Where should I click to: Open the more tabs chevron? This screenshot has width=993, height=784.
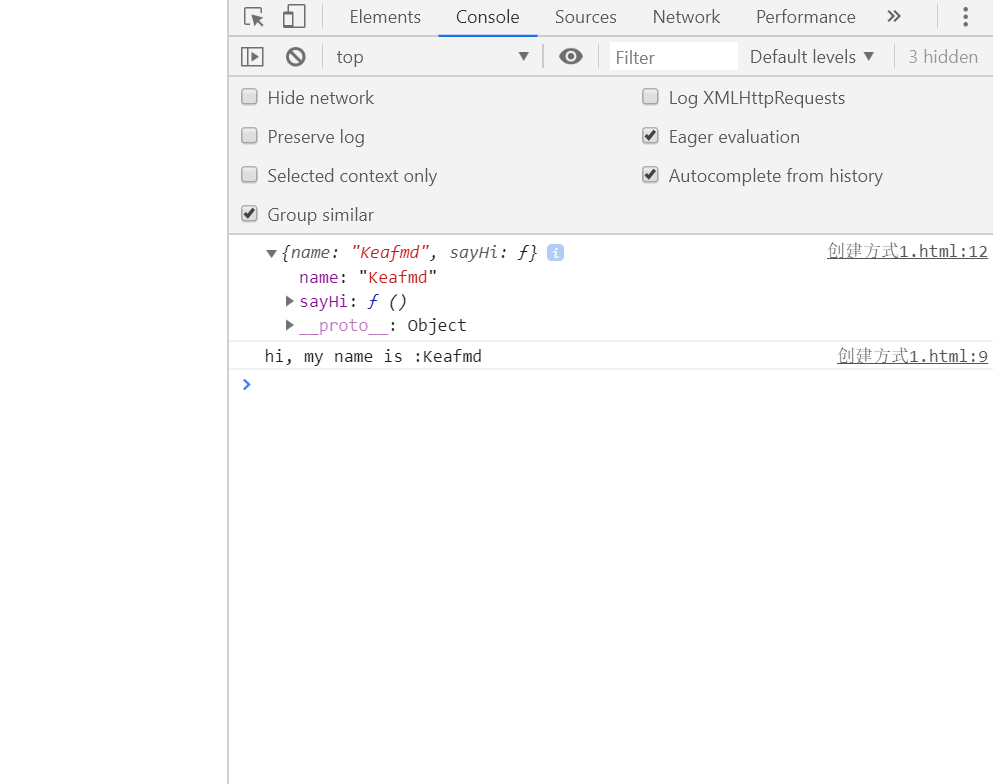pos(894,16)
